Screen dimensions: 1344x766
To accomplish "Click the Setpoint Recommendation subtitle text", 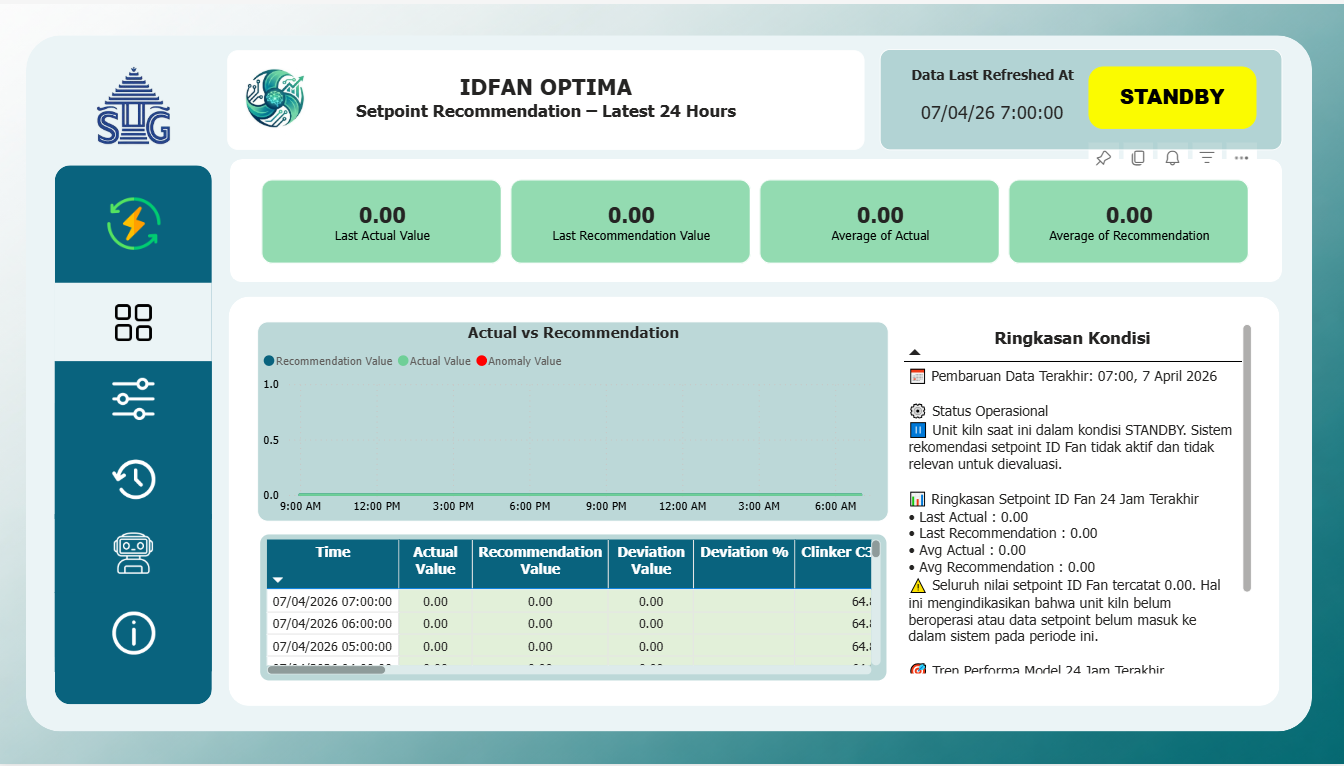I will pyautogui.click(x=545, y=112).
